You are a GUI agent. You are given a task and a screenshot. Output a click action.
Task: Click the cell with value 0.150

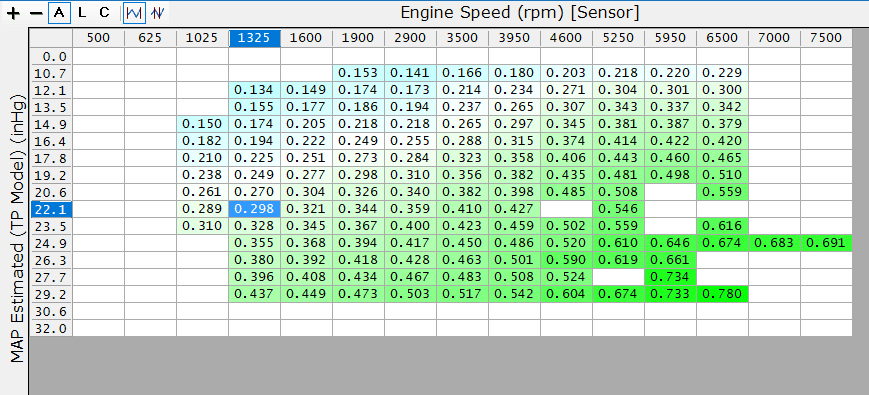[x=202, y=124]
